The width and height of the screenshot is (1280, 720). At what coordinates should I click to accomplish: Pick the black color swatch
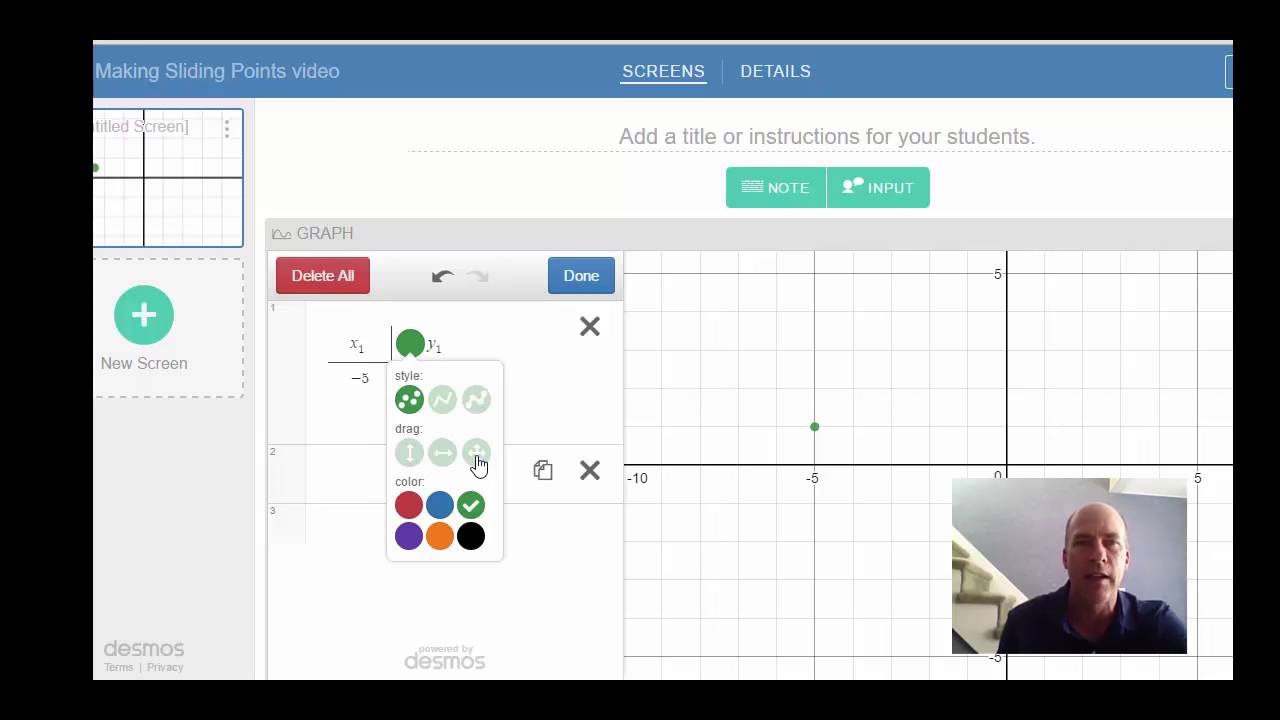pos(471,536)
